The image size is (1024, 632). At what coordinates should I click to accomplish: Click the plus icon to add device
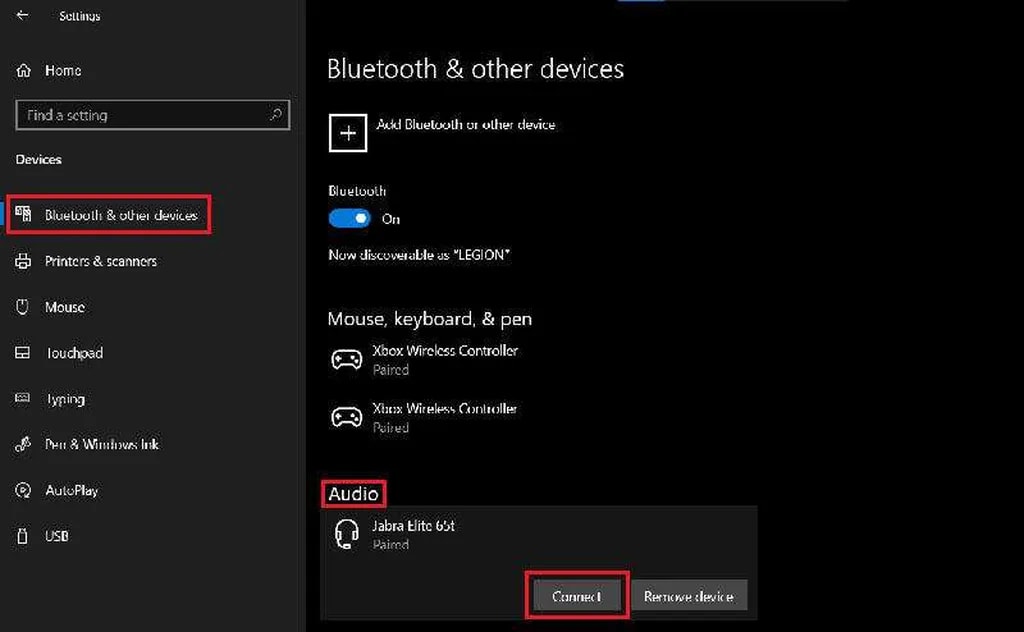(348, 133)
